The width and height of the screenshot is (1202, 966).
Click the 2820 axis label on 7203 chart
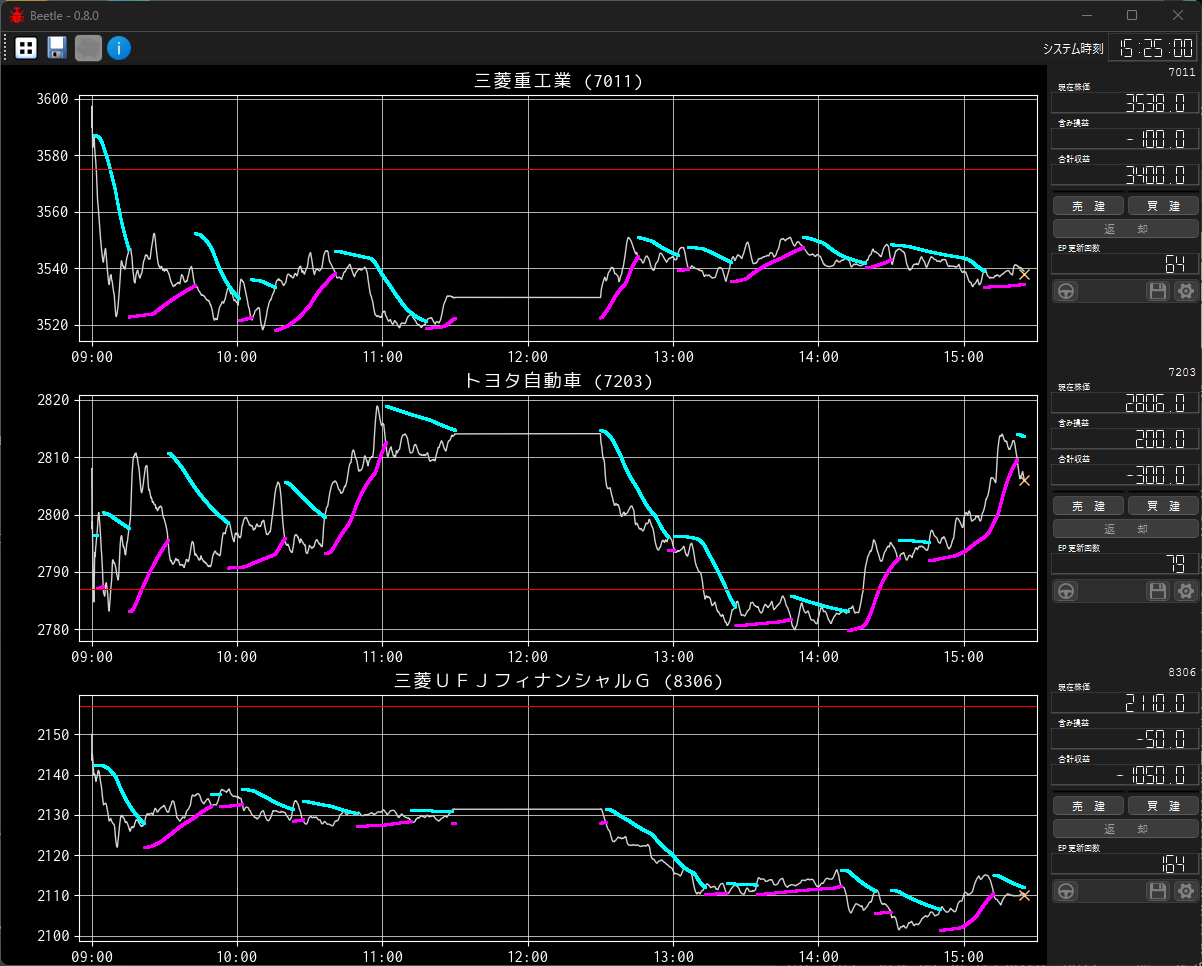[53, 400]
